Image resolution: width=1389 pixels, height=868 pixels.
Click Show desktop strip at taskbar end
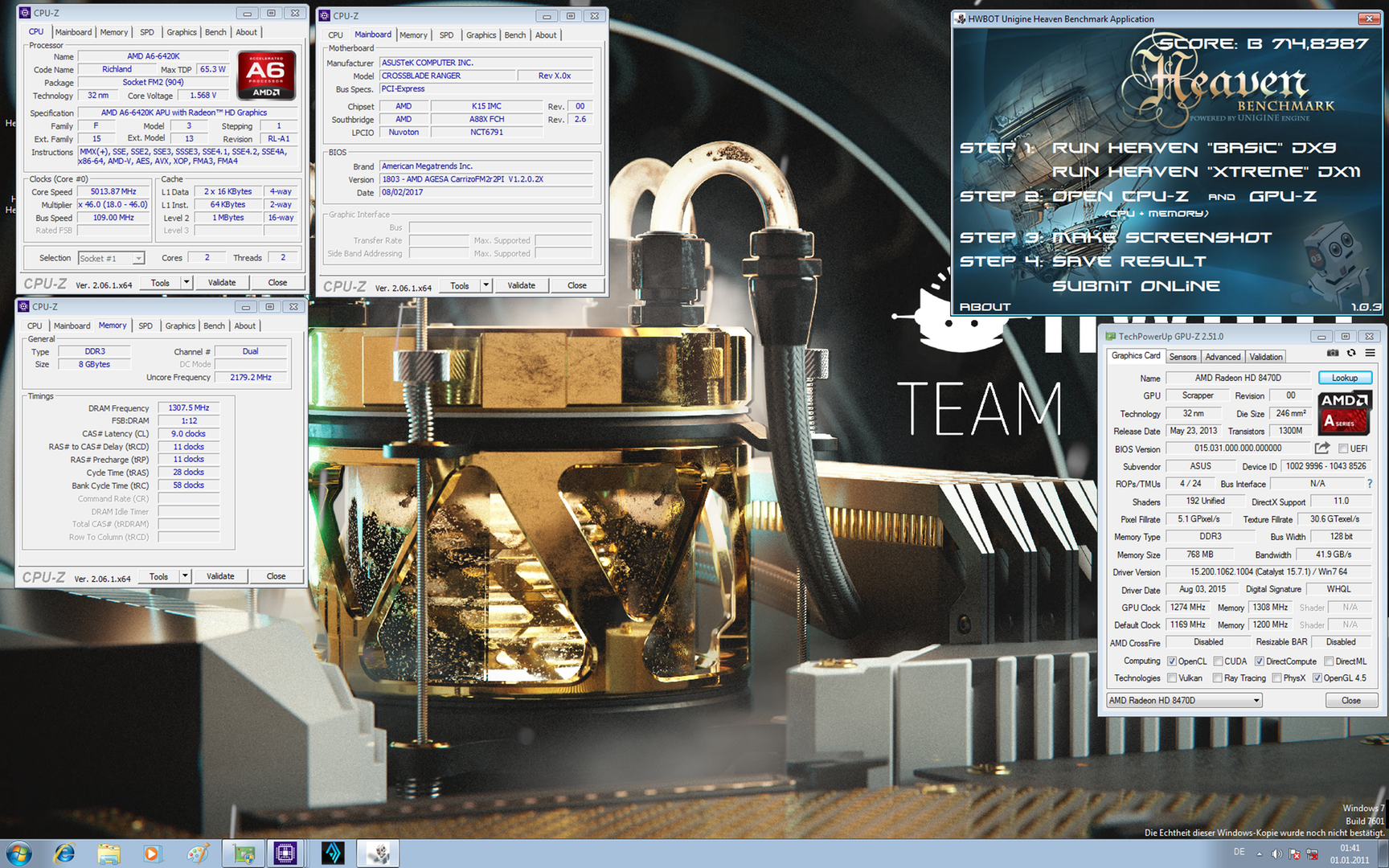(x=1383, y=854)
